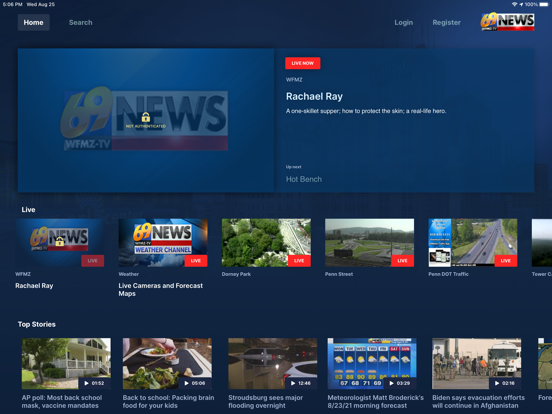Click play icon on 01:52 video
Image resolution: width=552 pixels, height=414 pixels.
click(86, 383)
